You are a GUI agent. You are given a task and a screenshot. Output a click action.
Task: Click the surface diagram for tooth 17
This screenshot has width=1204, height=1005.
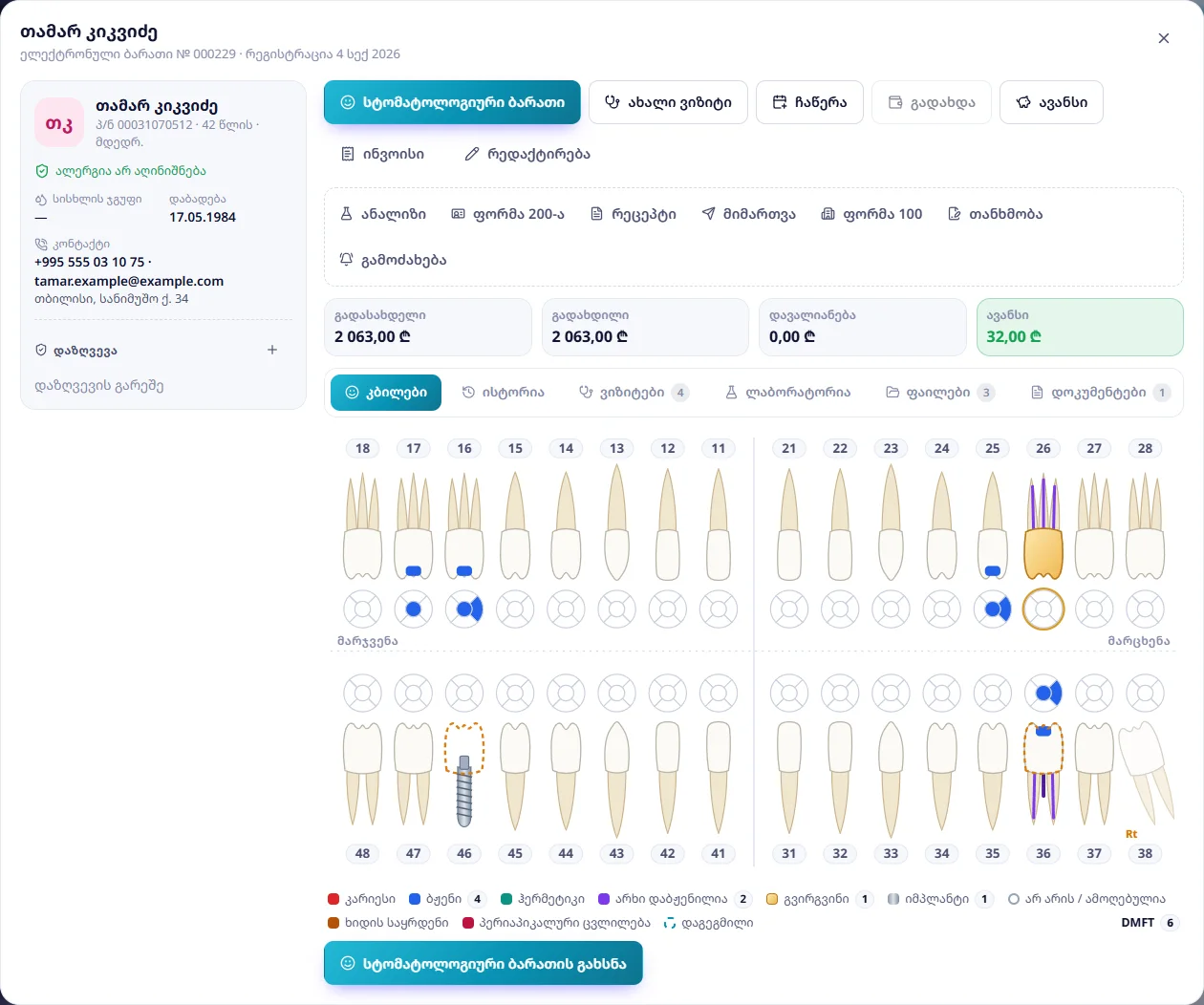[x=414, y=609]
